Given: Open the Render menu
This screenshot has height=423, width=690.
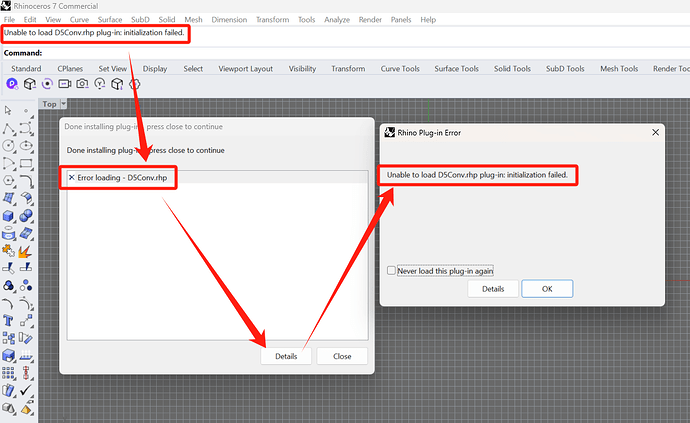Looking at the screenshot, I should pyautogui.click(x=370, y=20).
